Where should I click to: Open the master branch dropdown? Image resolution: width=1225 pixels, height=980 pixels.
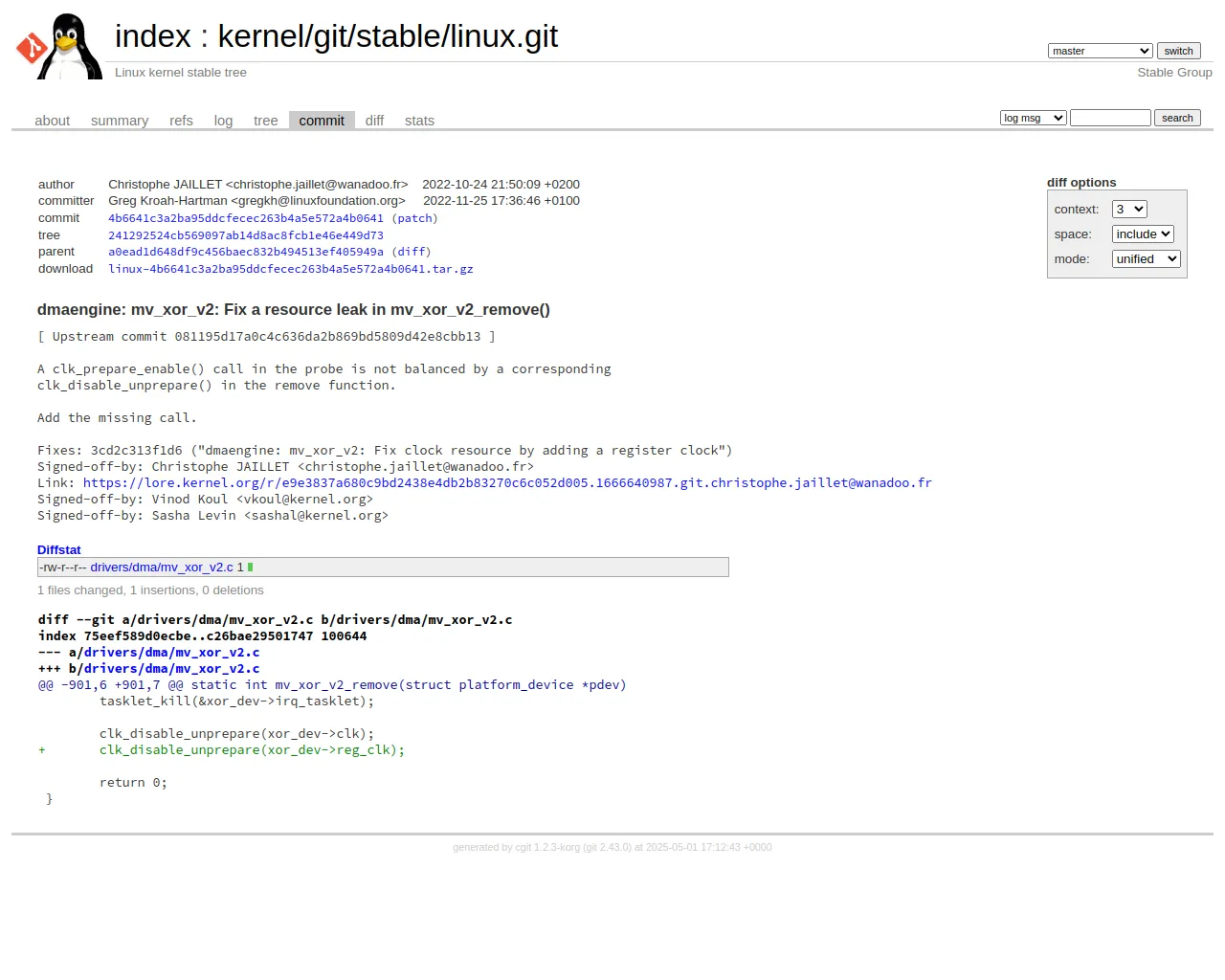[1100, 51]
